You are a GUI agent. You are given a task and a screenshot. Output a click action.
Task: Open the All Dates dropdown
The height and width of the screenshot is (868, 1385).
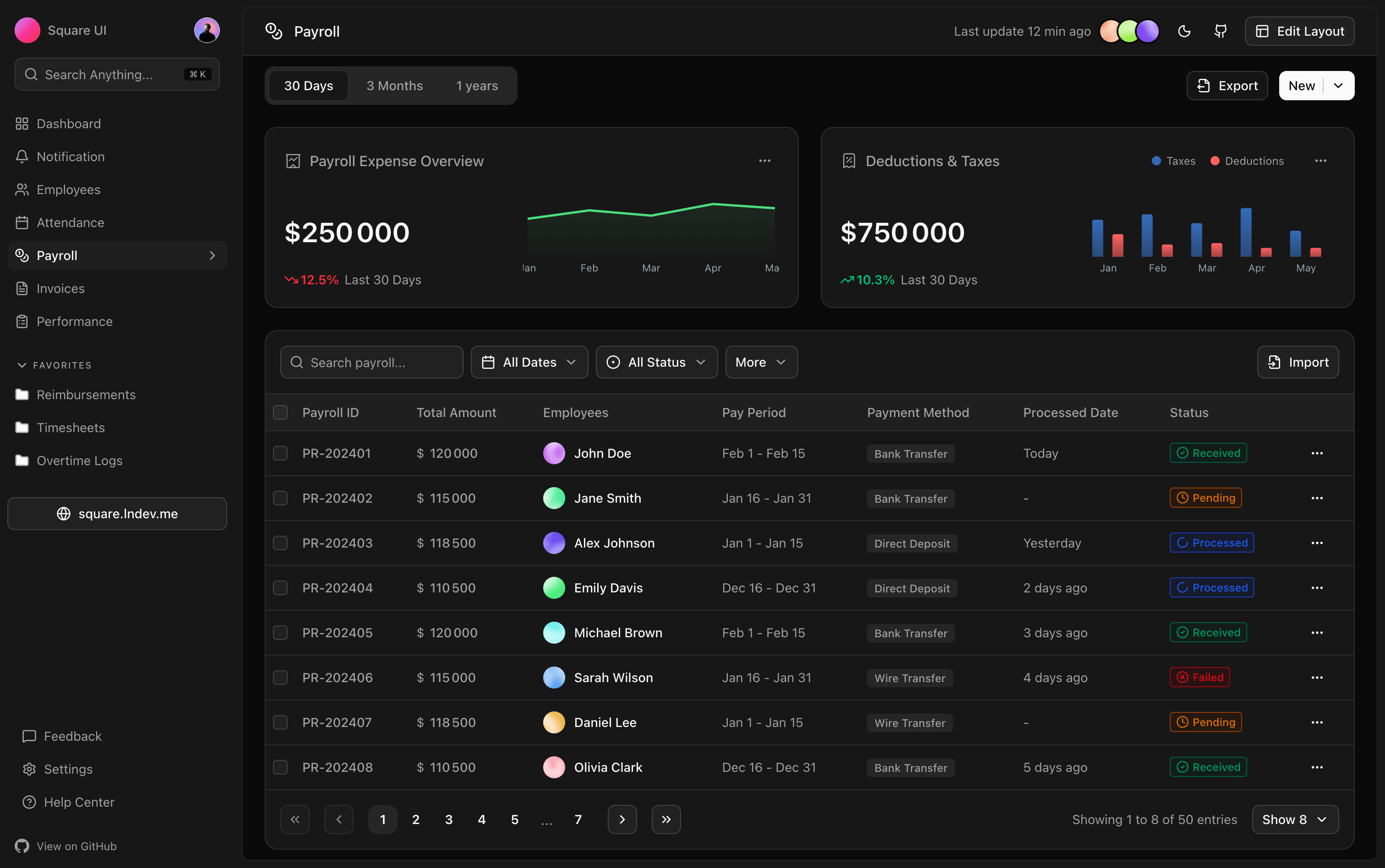click(529, 362)
